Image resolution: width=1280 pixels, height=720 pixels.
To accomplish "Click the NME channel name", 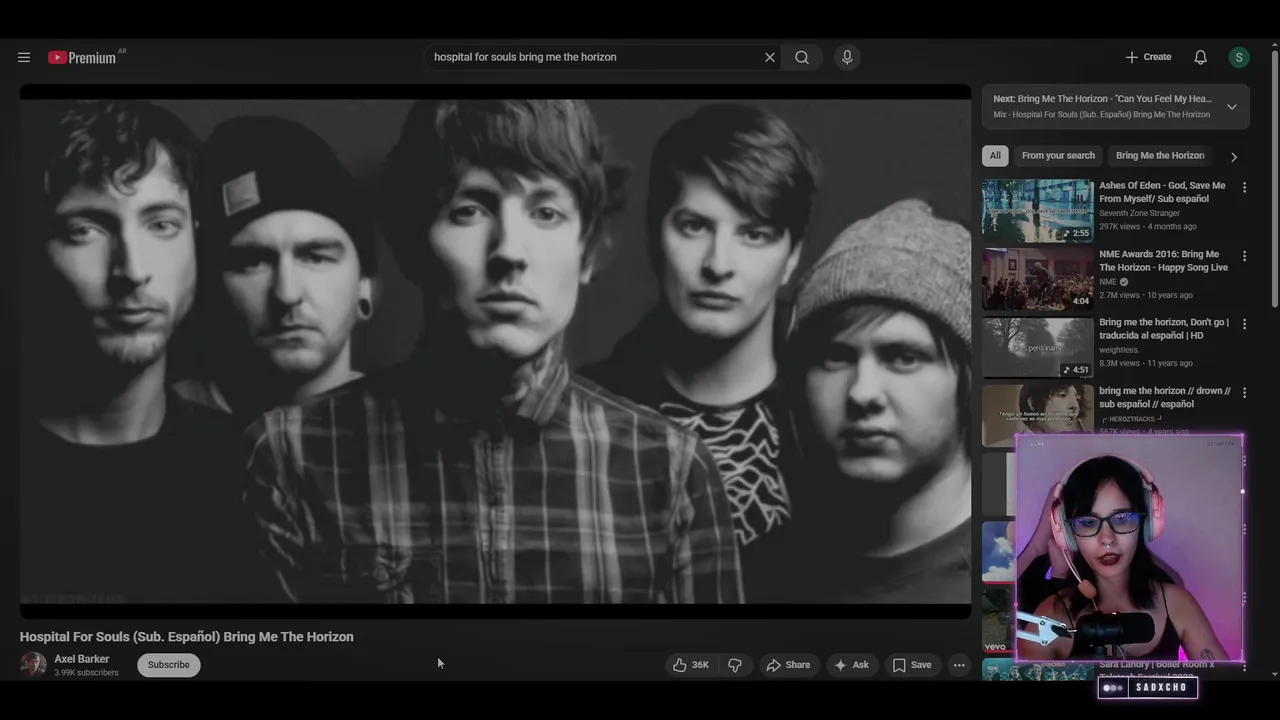I will (1108, 282).
